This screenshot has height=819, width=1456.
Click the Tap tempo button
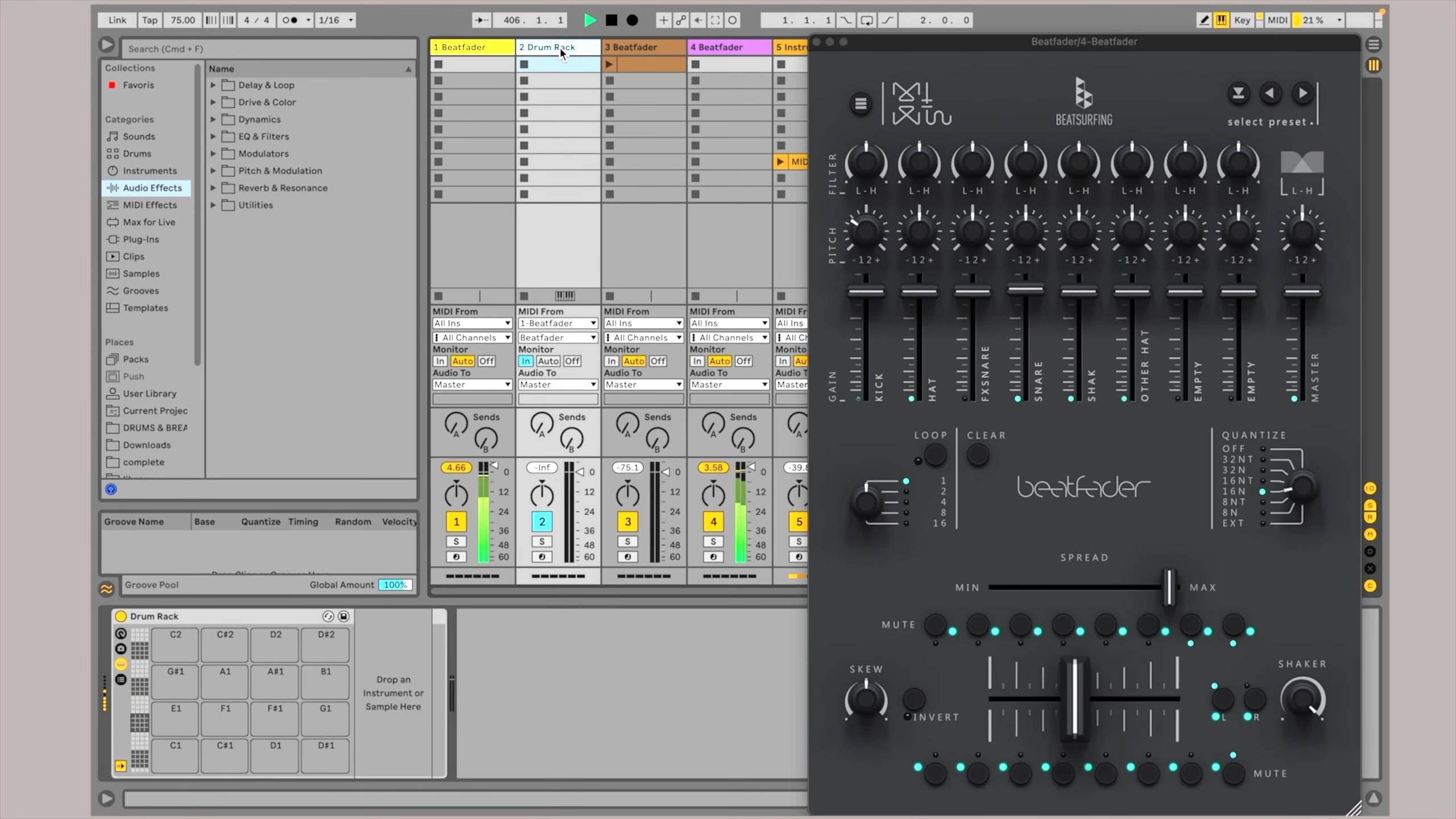(150, 20)
